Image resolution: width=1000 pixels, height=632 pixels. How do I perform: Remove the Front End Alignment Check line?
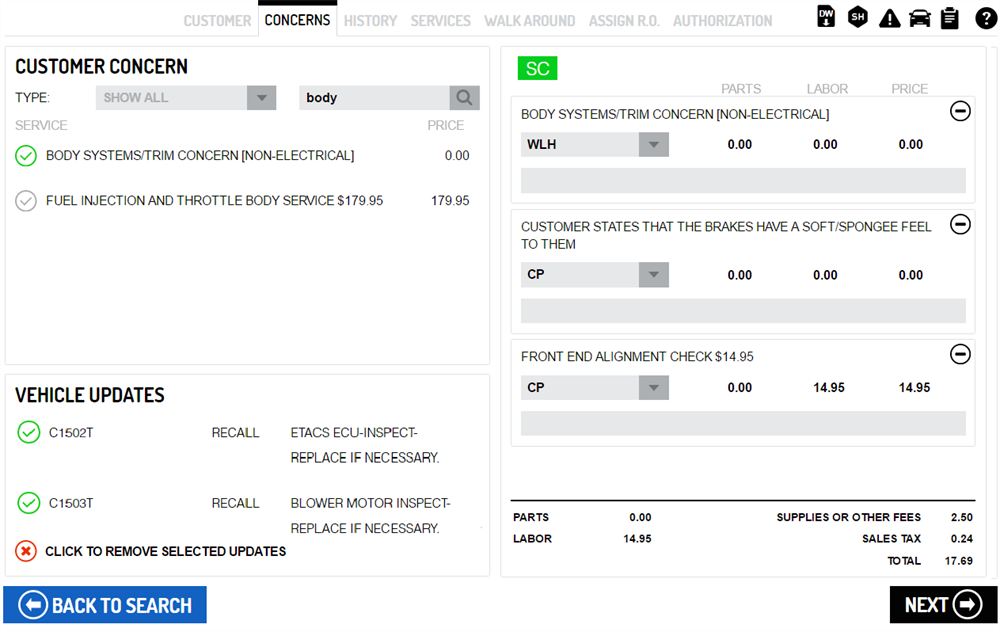(x=960, y=354)
